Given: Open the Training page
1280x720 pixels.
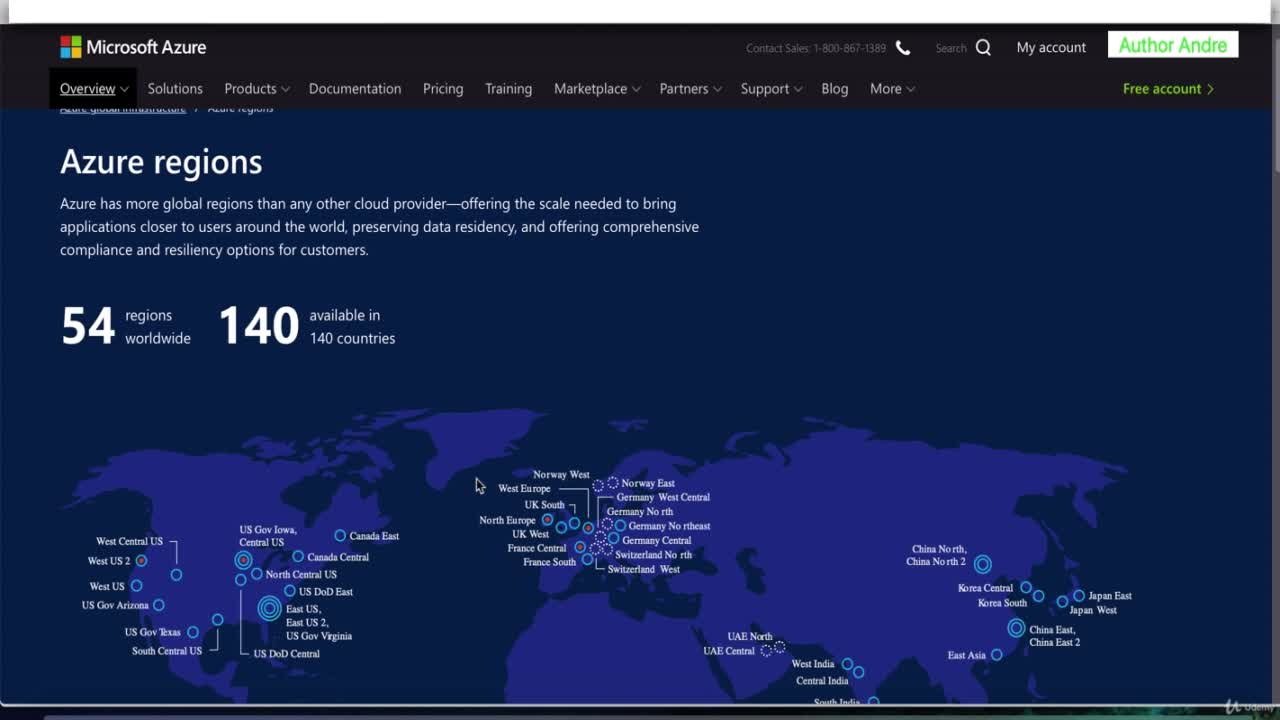Looking at the screenshot, I should point(508,89).
